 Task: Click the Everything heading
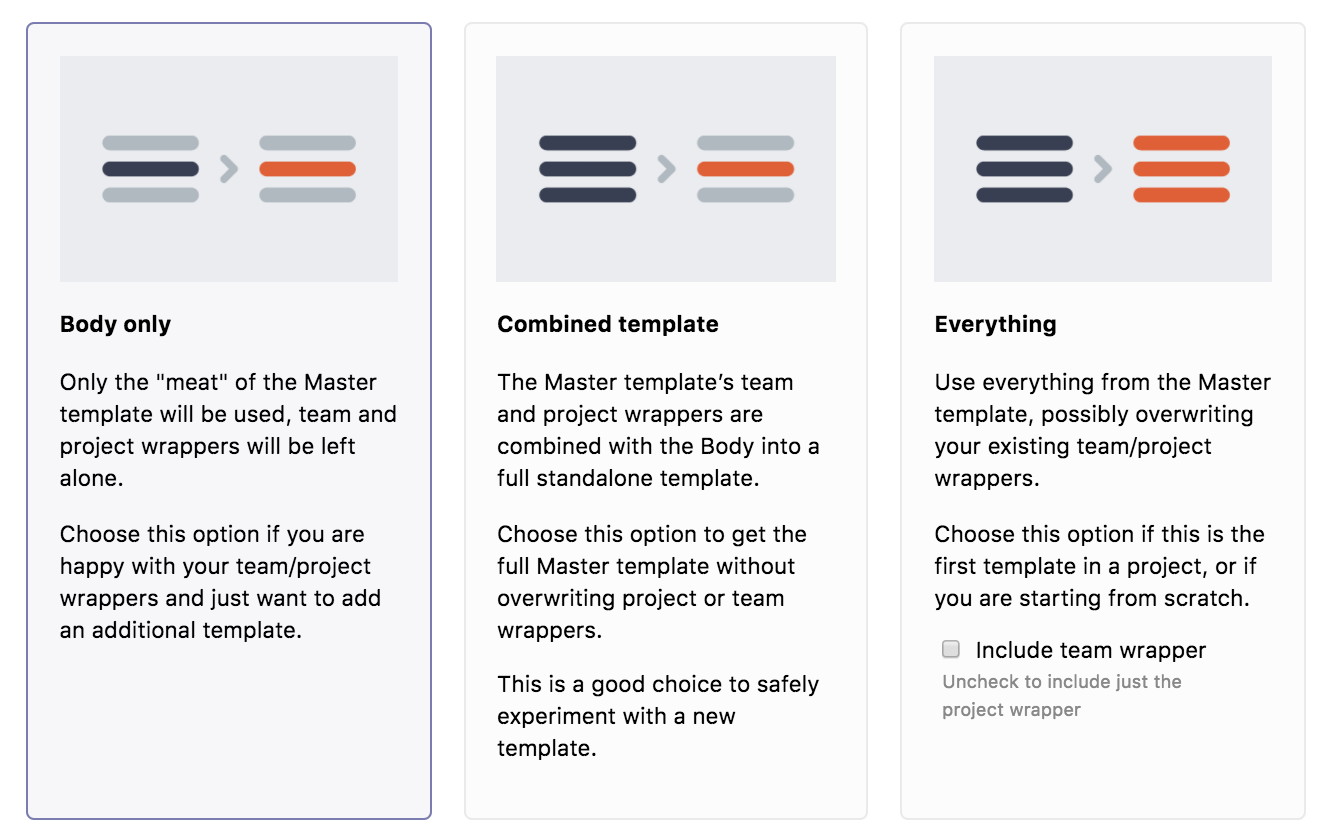click(x=995, y=324)
